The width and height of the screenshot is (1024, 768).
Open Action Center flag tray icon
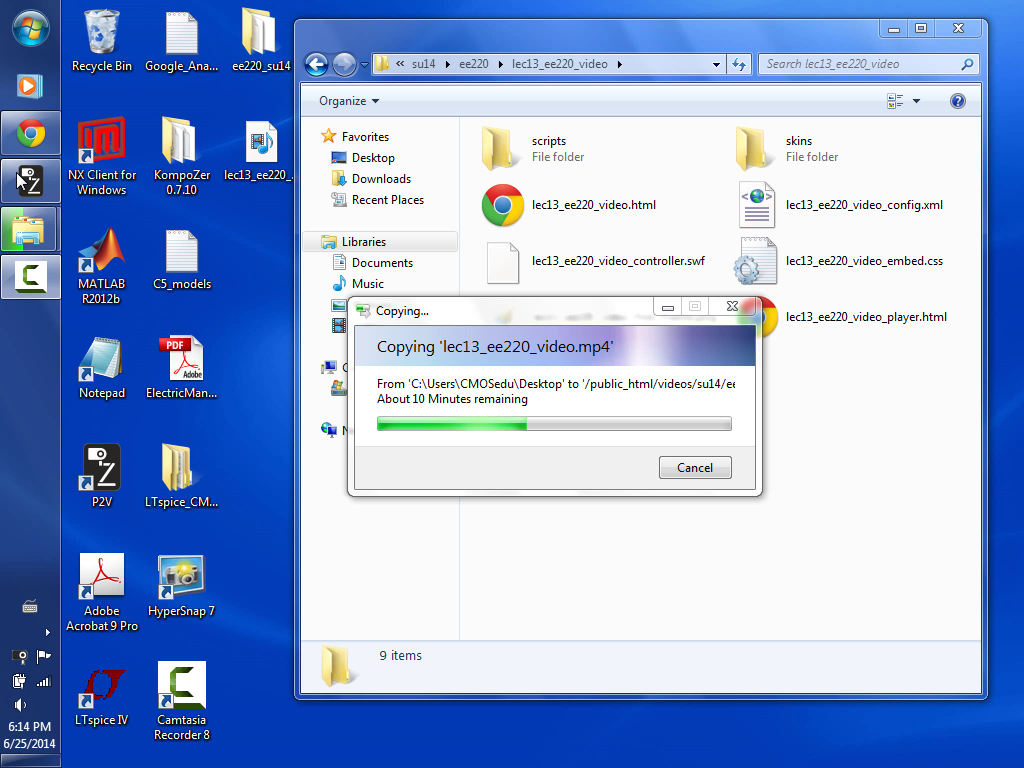click(x=44, y=656)
